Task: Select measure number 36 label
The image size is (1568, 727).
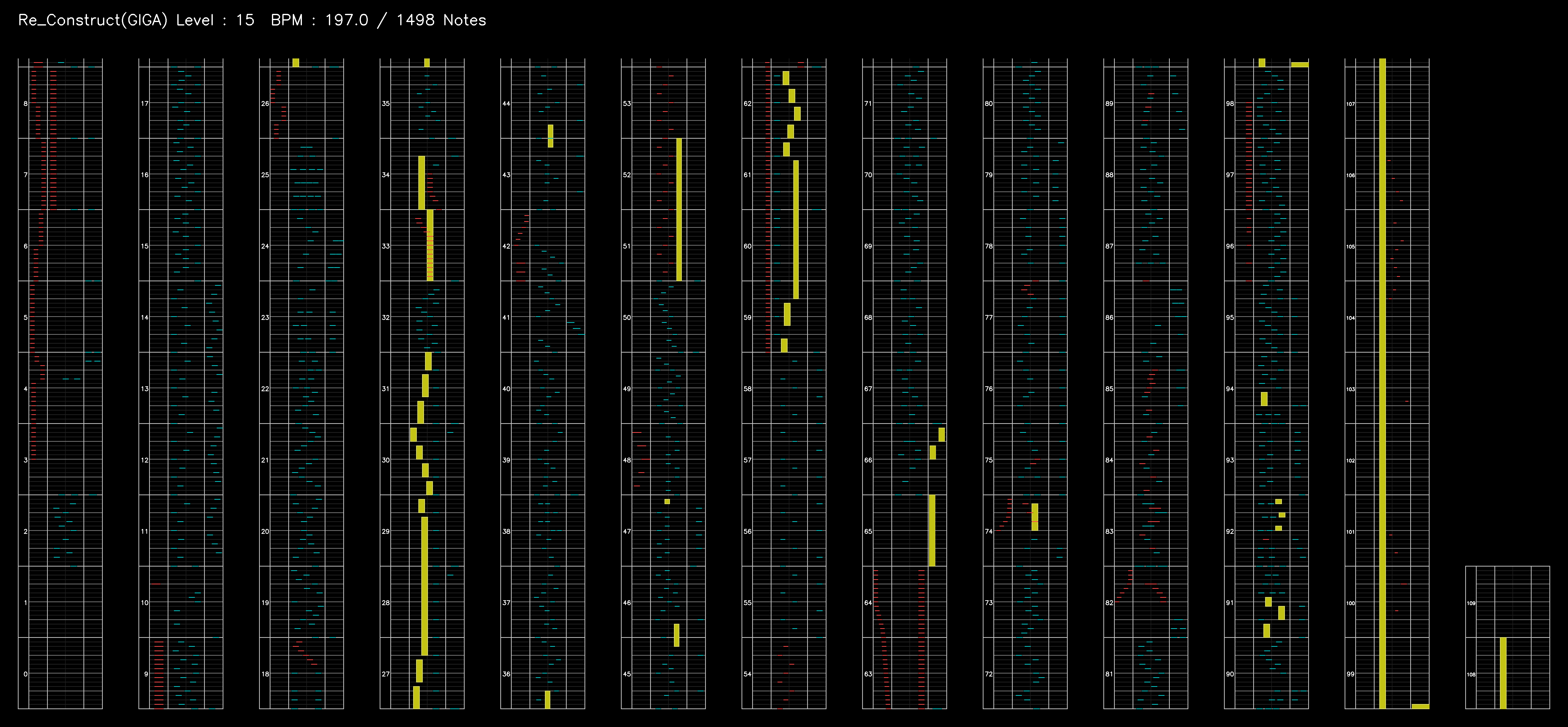Action: (506, 674)
